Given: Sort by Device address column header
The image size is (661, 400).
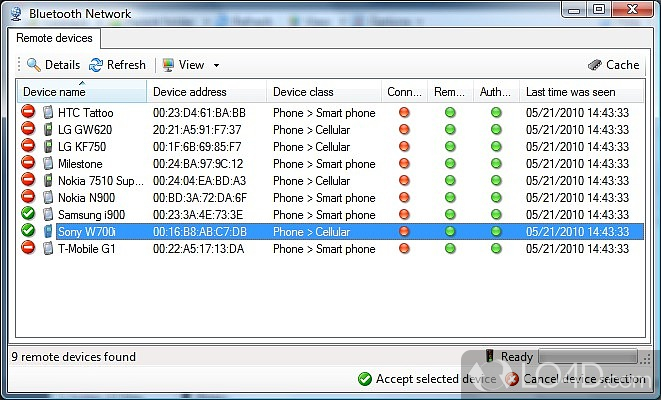Looking at the screenshot, I should coord(207,91).
